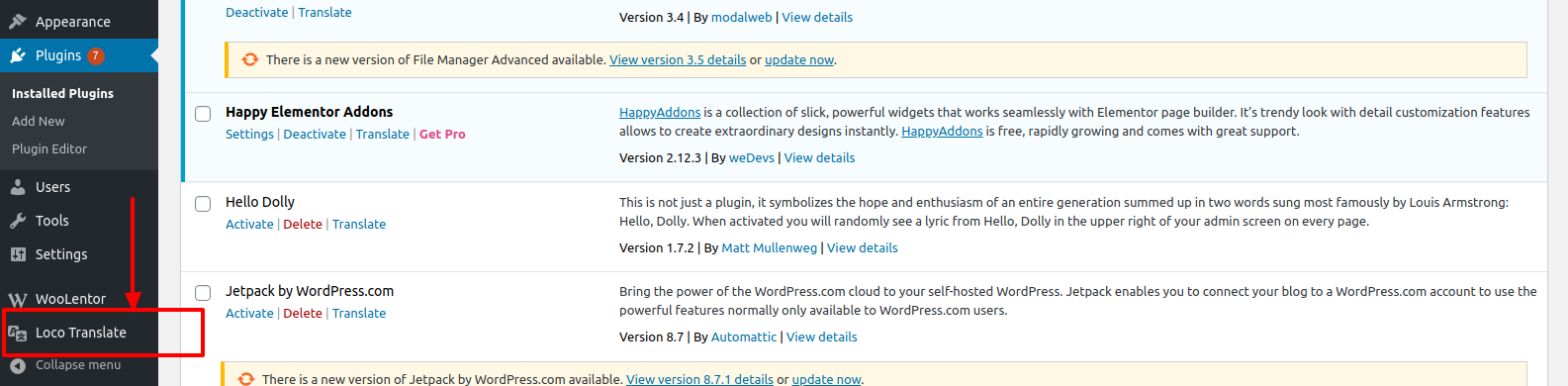Delete the Hello Dolly plugin
The image size is (1568, 386).
click(303, 224)
